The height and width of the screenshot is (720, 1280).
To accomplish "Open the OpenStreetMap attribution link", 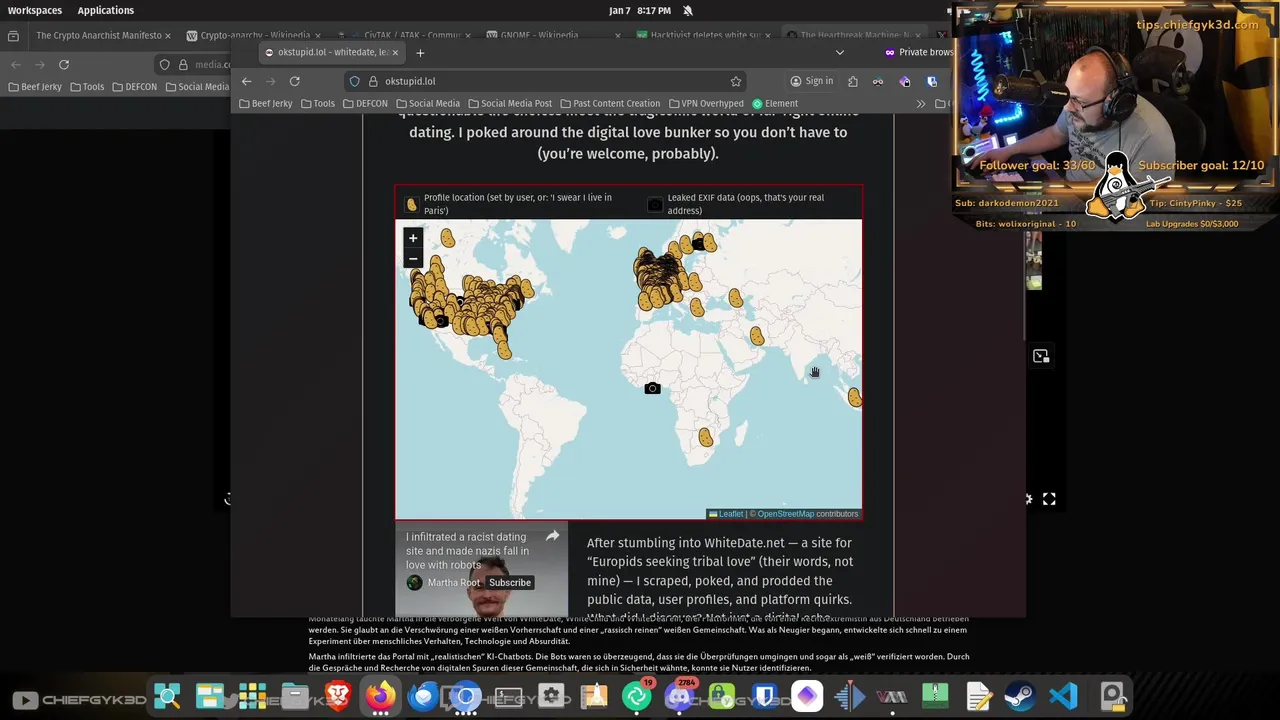I will click(x=786, y=514).
